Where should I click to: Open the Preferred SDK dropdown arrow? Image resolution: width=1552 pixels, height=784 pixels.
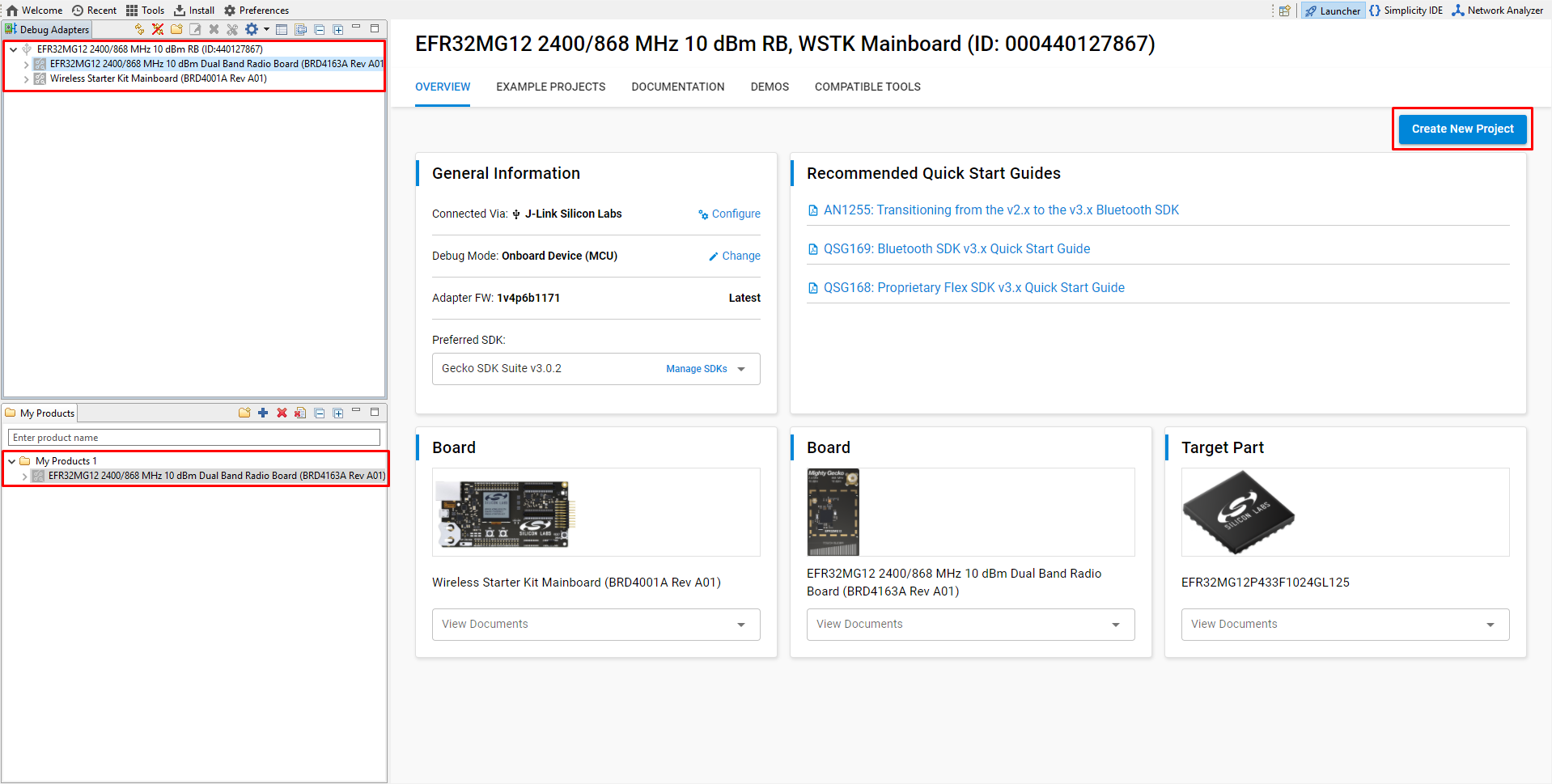(741, 369)
